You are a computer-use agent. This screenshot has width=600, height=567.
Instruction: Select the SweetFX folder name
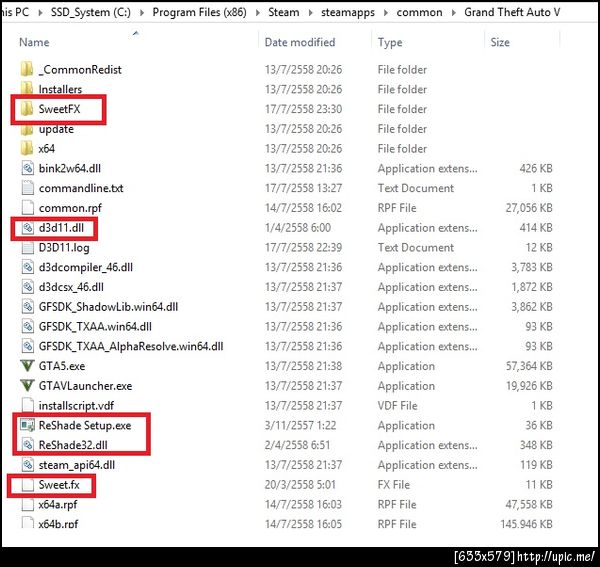(59, 109)
